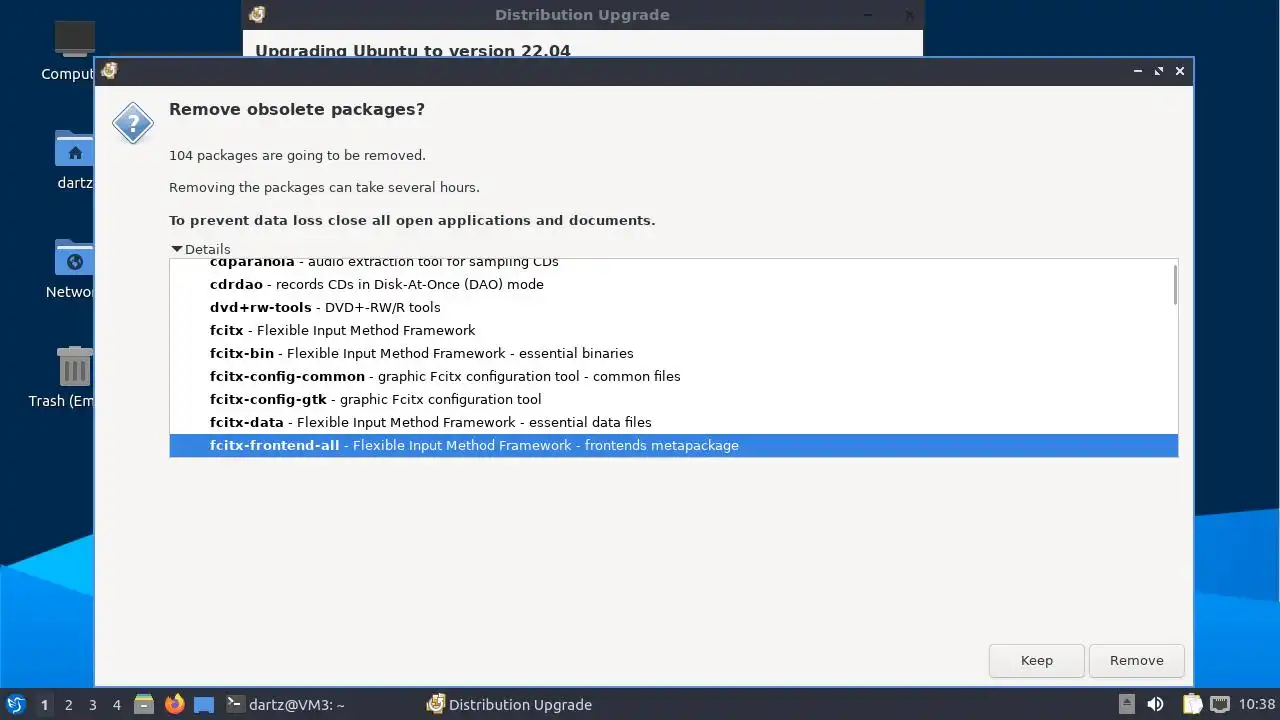Select the fcitx-bin package row

pyautogui.click(x=673, y=353)
